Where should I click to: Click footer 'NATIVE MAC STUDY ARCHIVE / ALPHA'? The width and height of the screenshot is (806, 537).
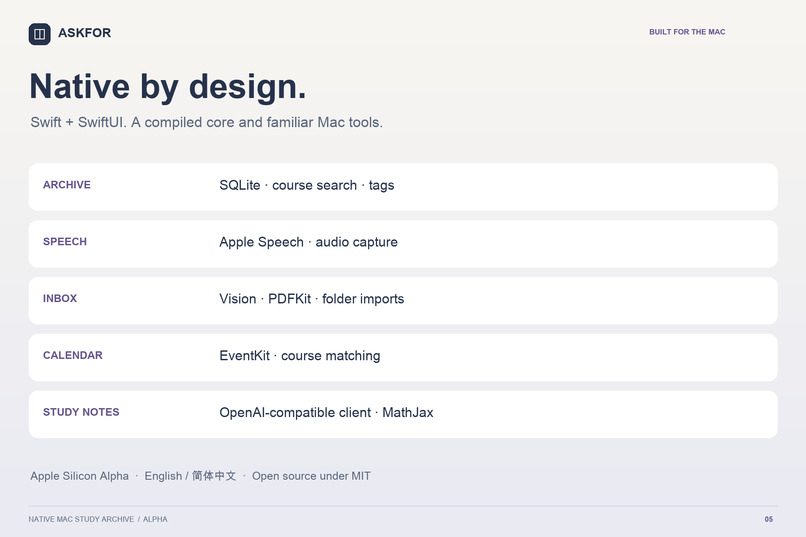click(98, 519)
